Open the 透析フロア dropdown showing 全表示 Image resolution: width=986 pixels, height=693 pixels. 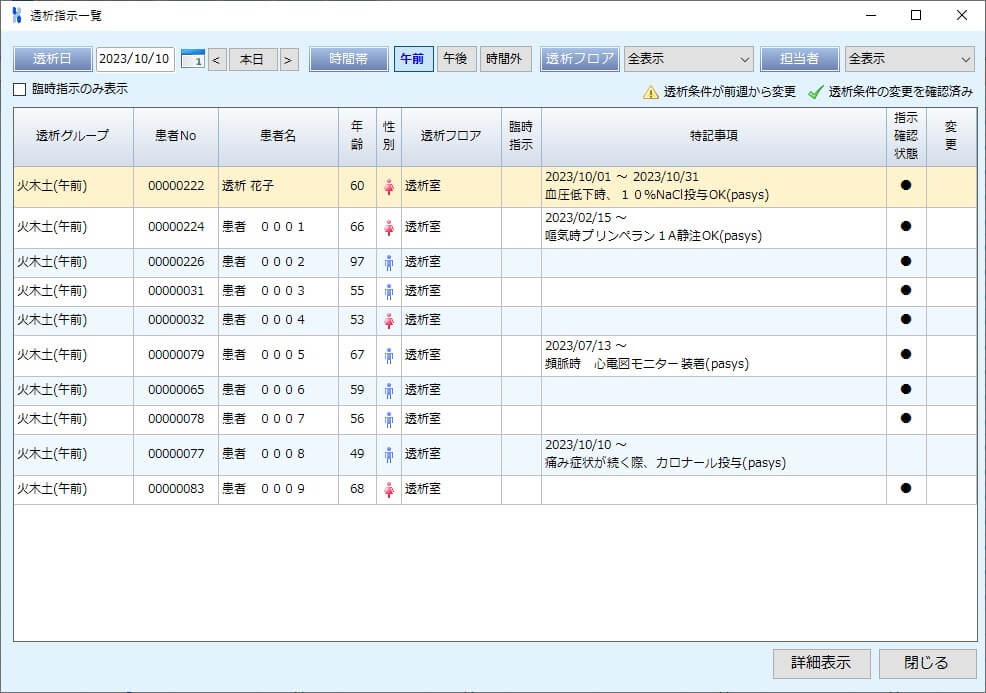688,58
